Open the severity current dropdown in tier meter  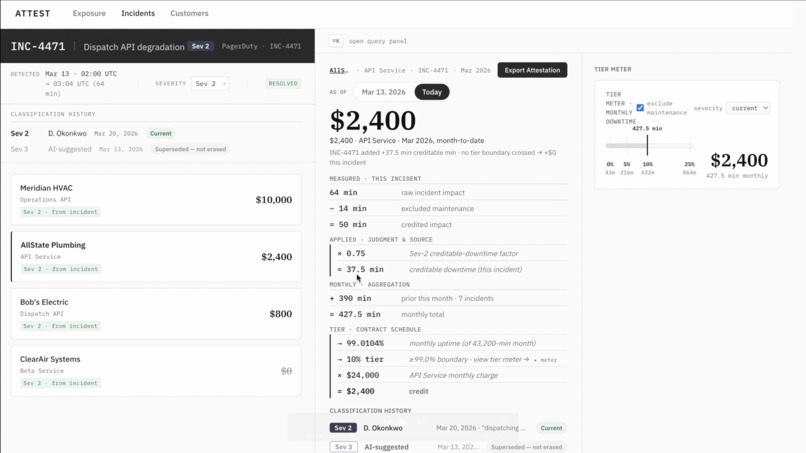[x=750, y=108]
